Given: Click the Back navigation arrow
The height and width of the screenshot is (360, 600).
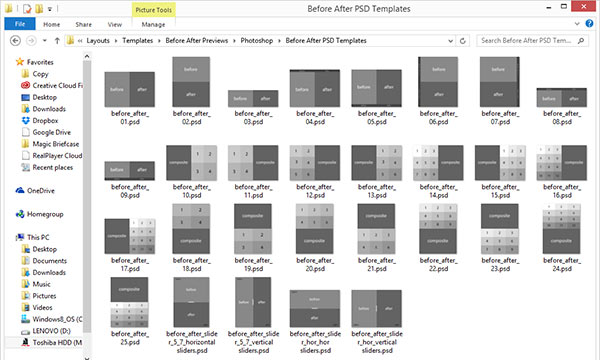Looking at the screenshot, I should click(15, 41).
